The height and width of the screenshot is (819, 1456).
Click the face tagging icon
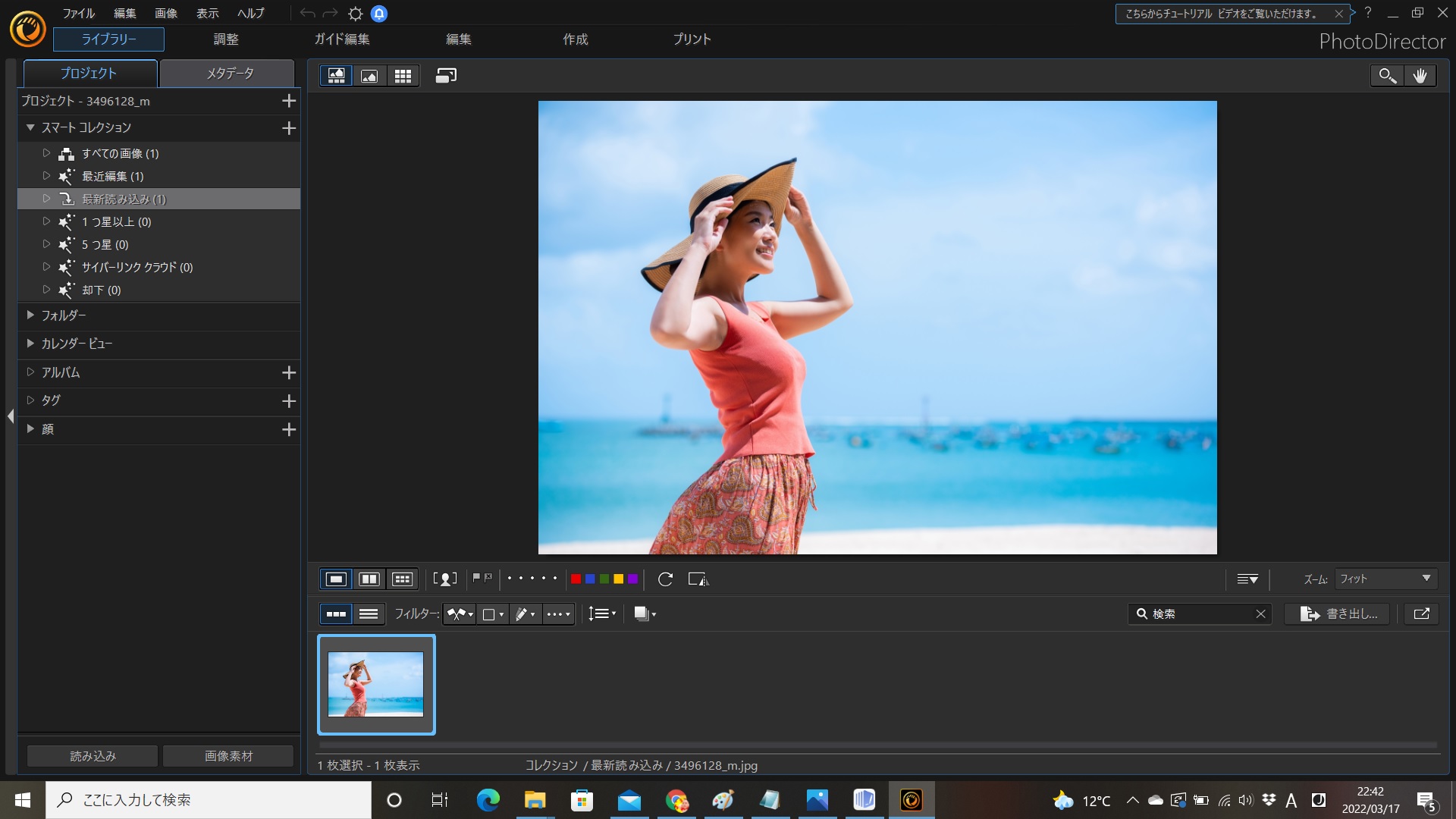pyautogui.click(x=445, y=579)
